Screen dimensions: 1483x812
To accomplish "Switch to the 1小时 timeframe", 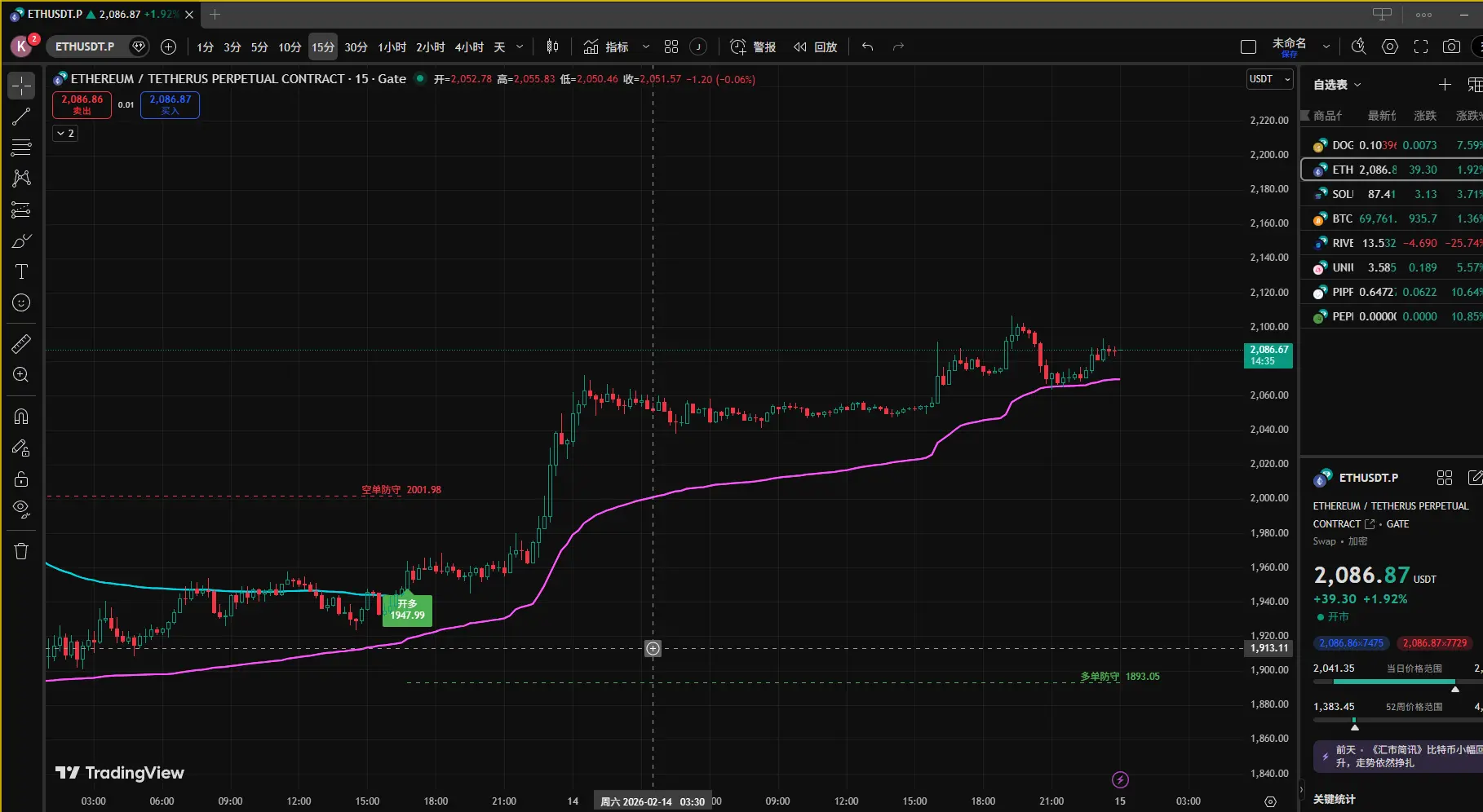I will pos(392,46).
